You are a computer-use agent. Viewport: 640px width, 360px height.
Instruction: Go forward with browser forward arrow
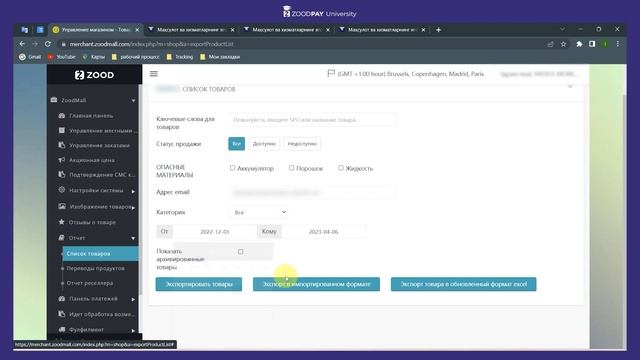coord(35,44)
